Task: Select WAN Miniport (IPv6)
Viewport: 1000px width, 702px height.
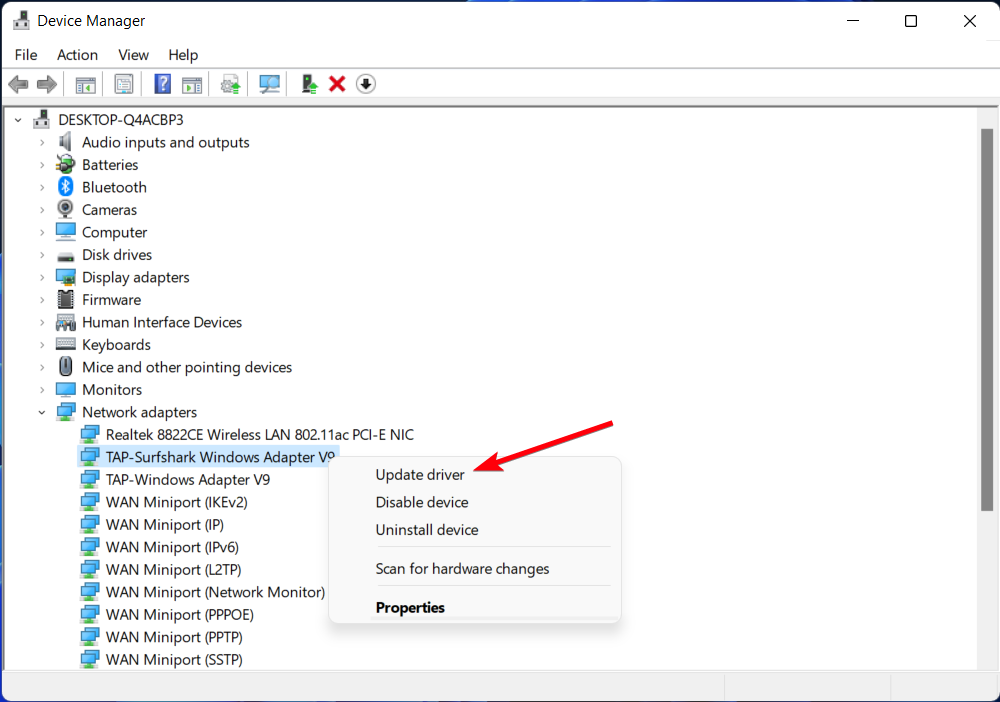Action: coord(172,547)
